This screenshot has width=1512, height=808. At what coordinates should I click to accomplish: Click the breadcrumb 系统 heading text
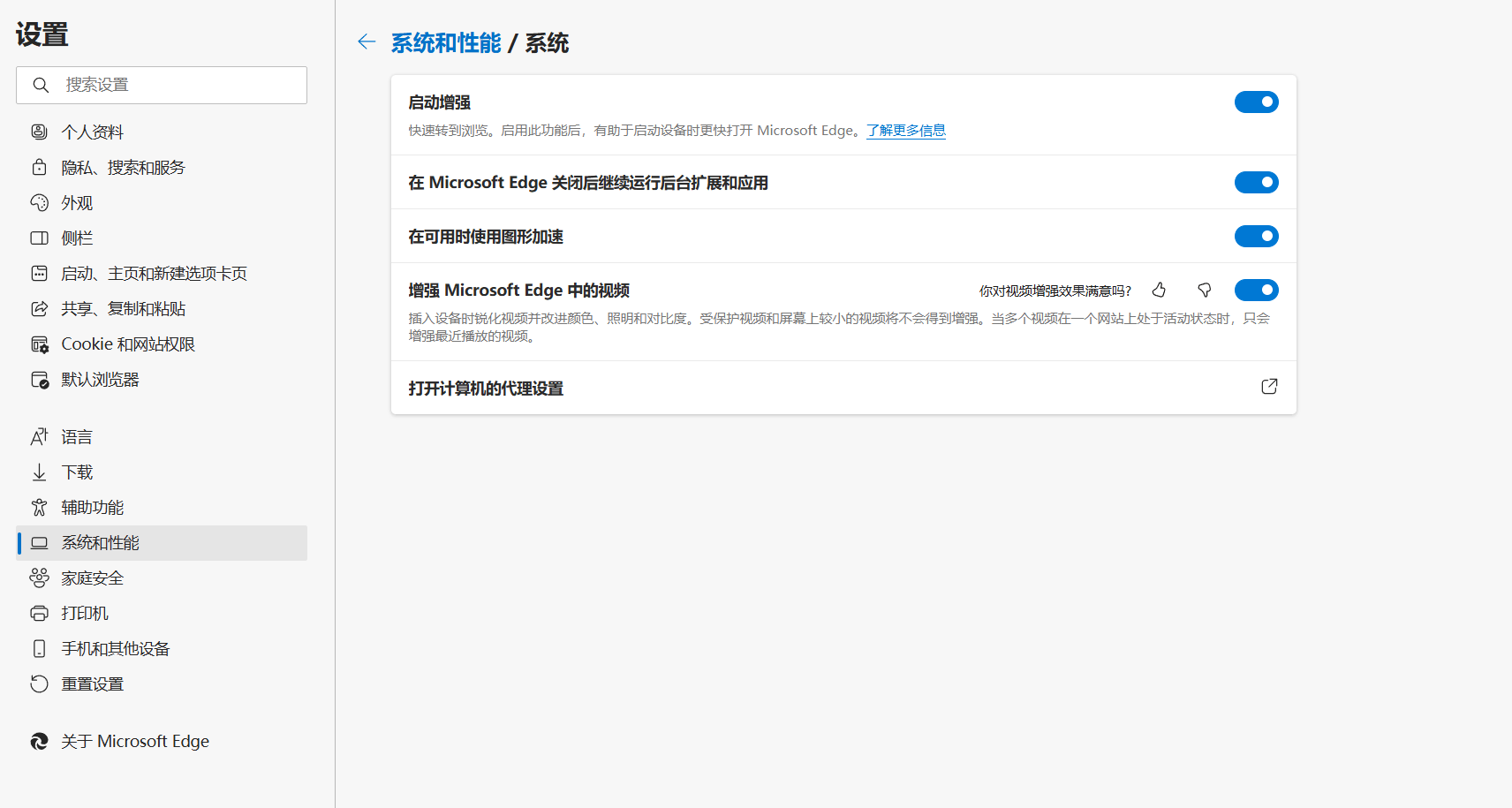point(547,42)
